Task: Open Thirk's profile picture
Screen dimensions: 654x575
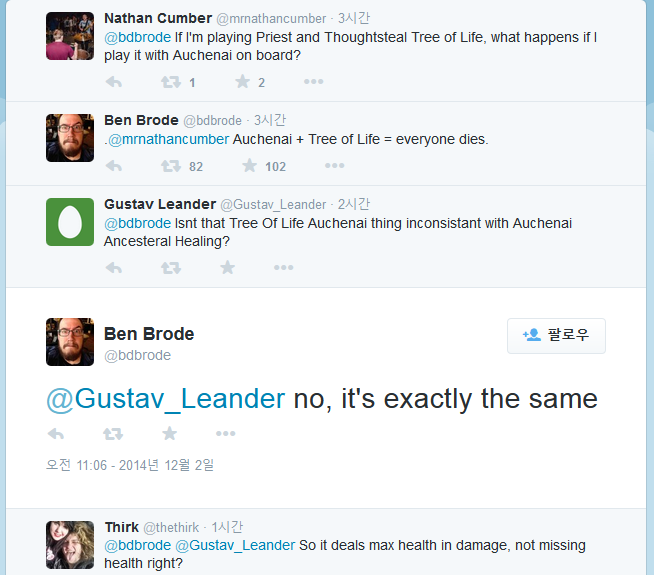Action: pyautogui.click(x=70, y=544)
